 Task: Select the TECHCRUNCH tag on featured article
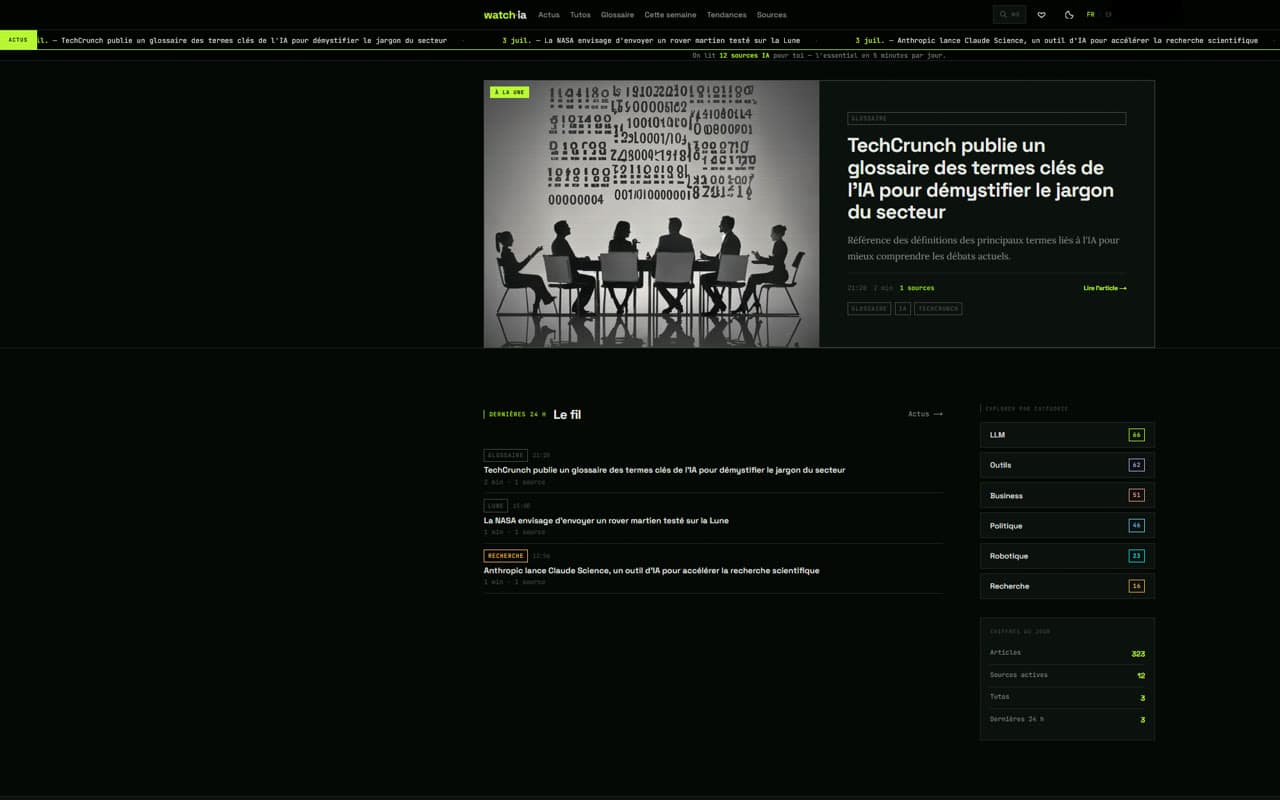pyautogui.click(x=938, y=309)
